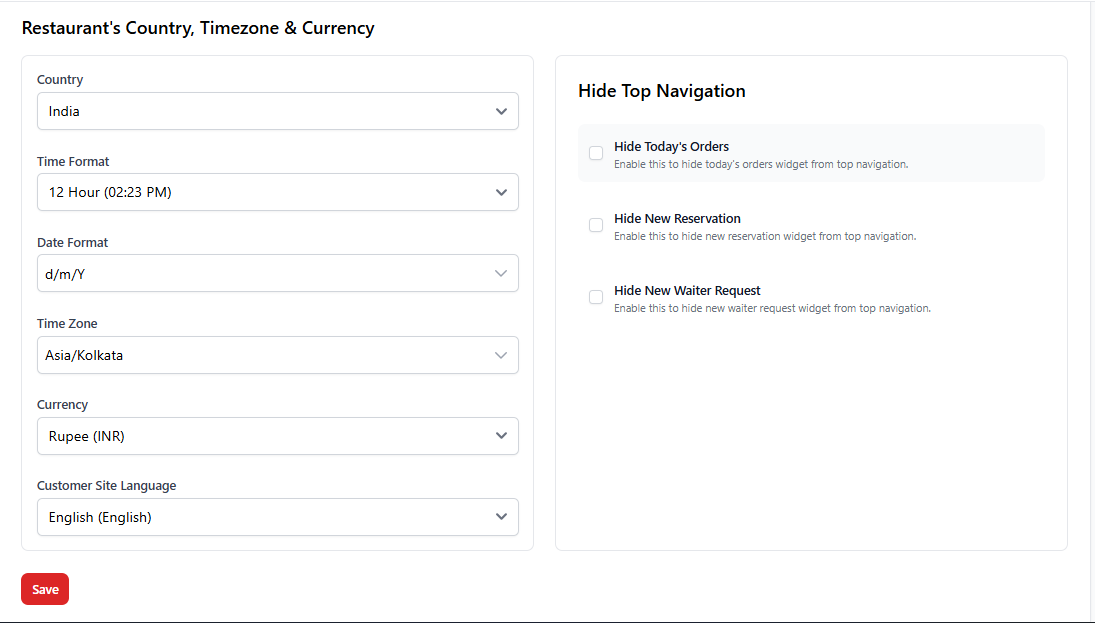The height and width of the screenshot is (623, 1095).
Task: Click the Hide Top Navigation heading
Action: pos(661,90)
